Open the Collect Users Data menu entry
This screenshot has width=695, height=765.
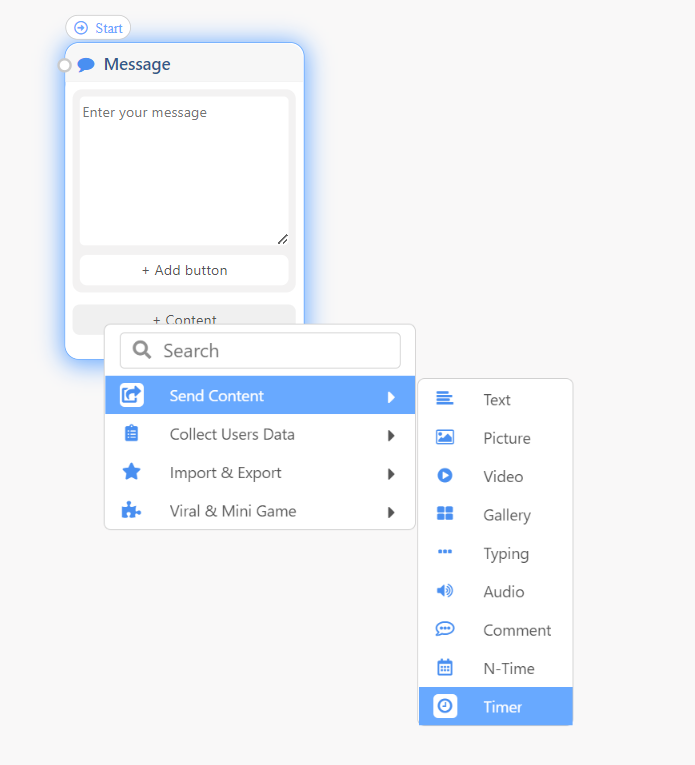tap(260, 434)
